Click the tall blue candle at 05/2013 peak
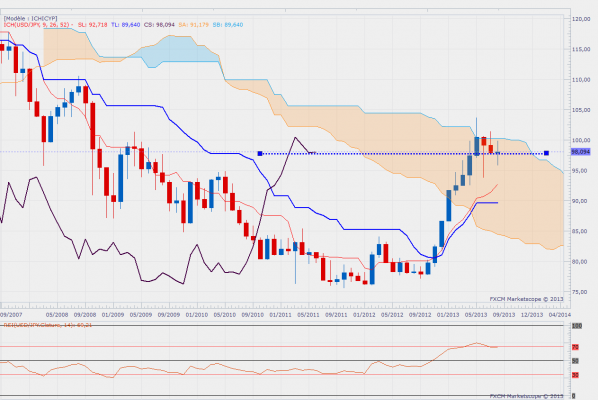 (x=477, y=146)
